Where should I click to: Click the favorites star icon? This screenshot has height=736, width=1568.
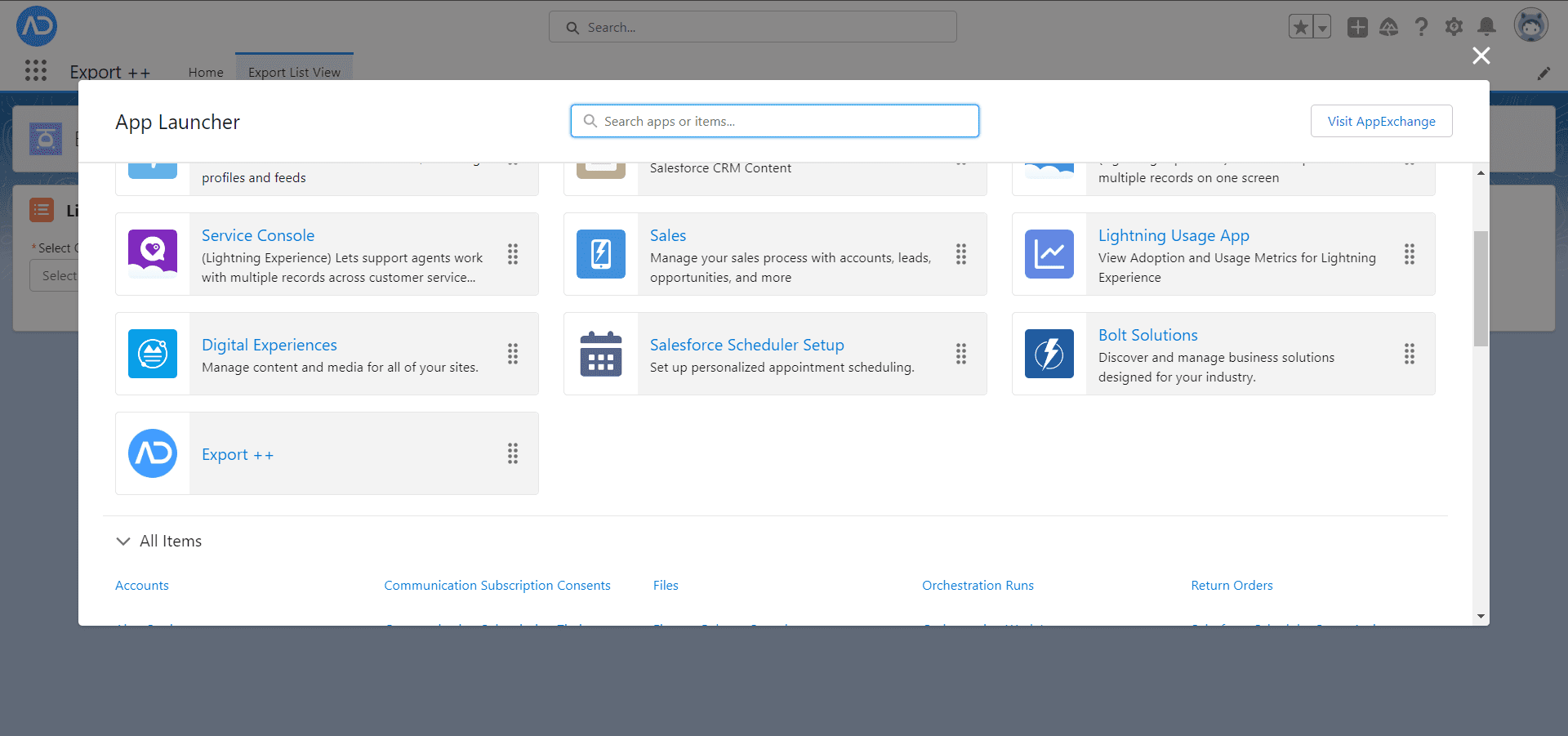point(1301,27)
